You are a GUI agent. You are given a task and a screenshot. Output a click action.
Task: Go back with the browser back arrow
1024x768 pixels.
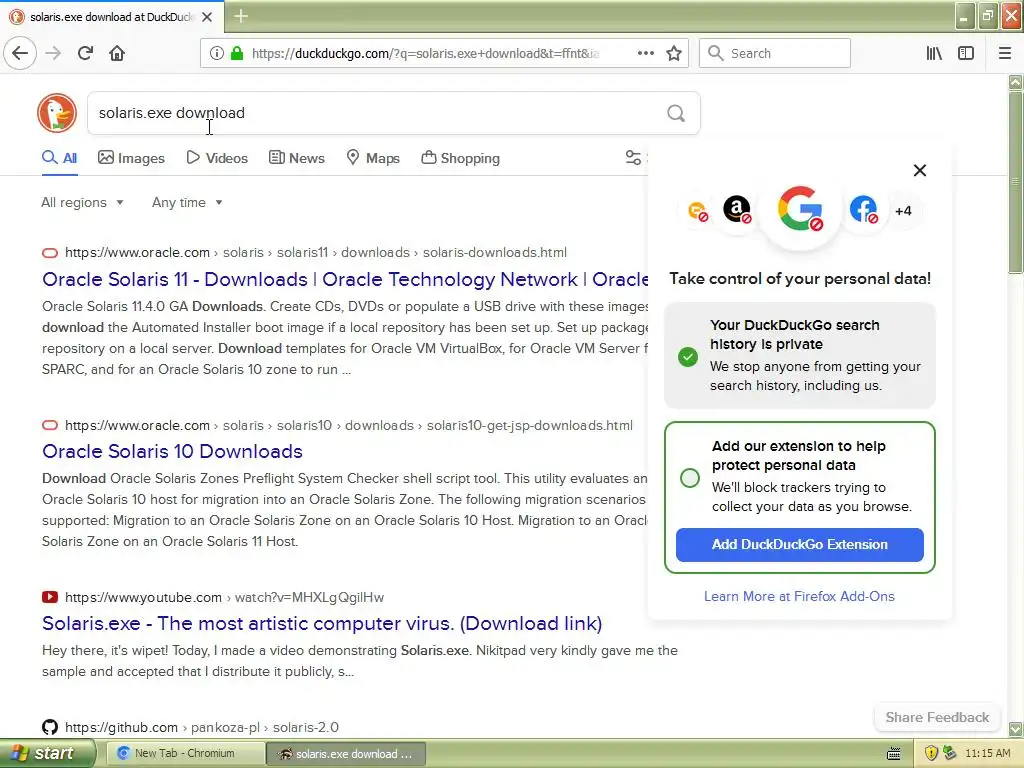(x=20, y=53)
